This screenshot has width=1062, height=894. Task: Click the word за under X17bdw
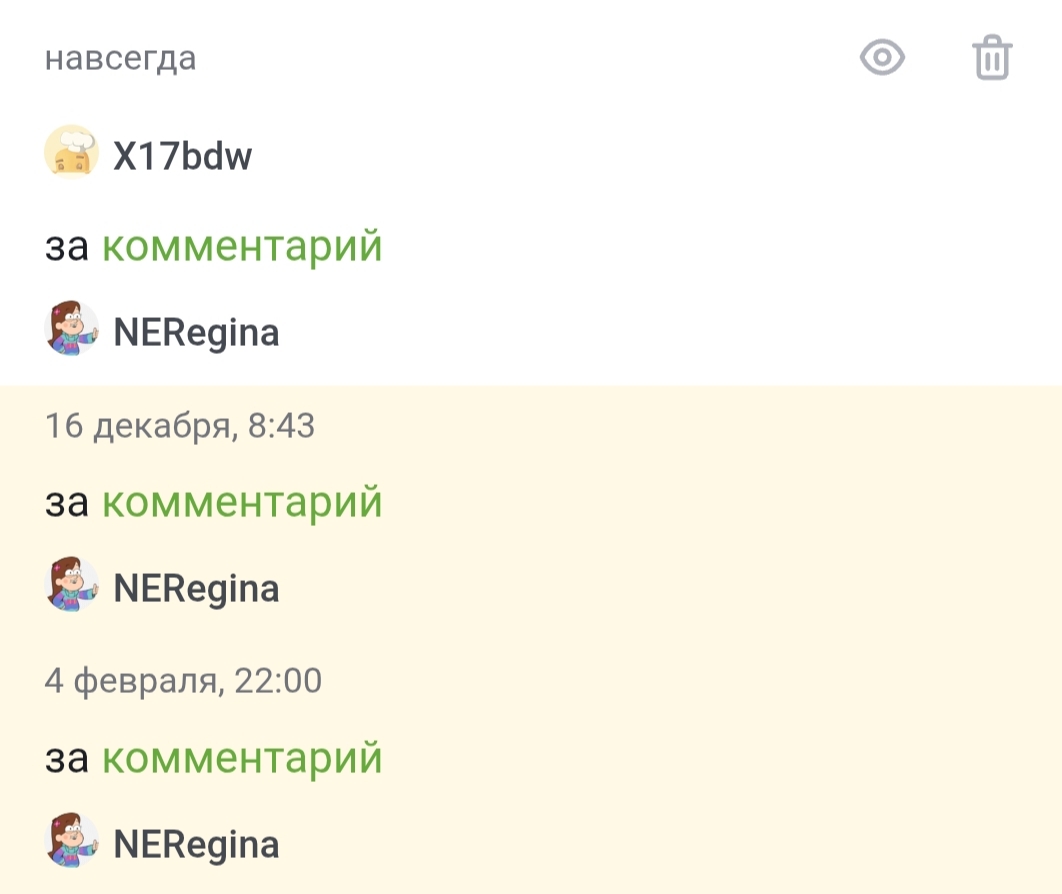[x=66, y=247]
